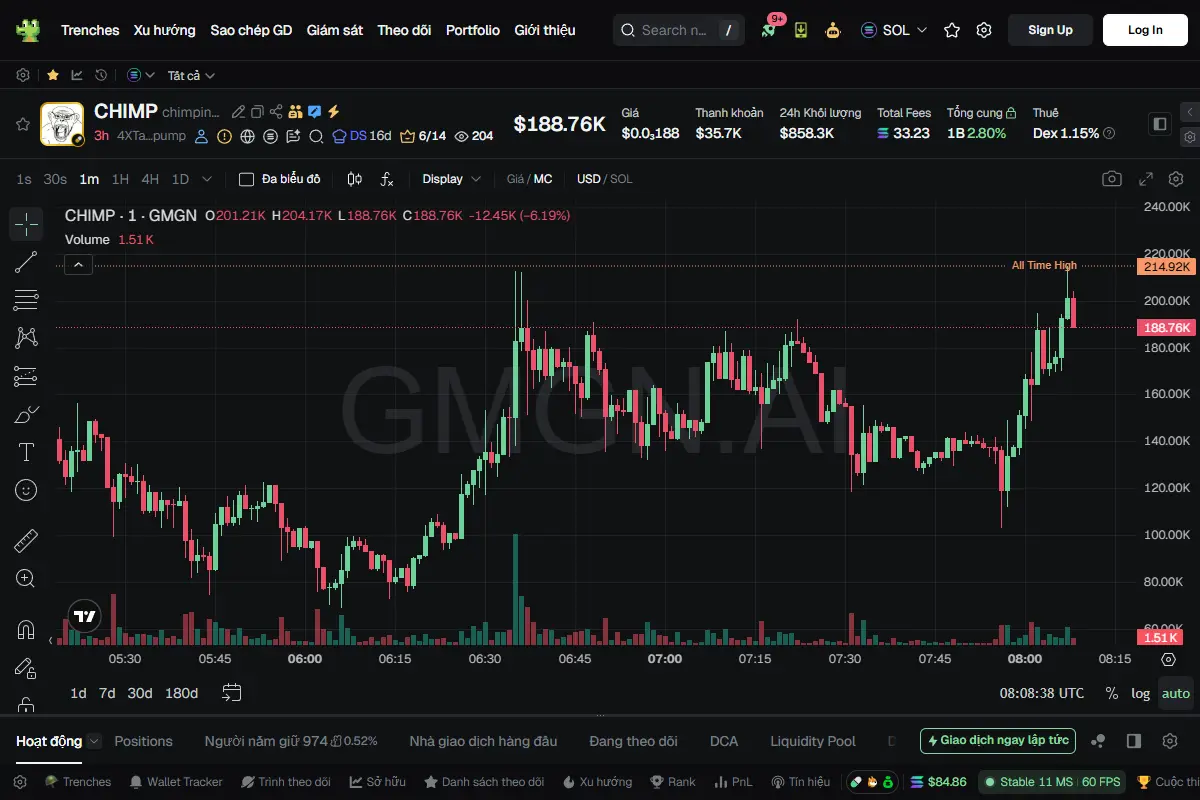Image resolution: width=1200 pixels, height=800 pixels.
Task: Open the SOL chain selector
Action: point(894,30)
